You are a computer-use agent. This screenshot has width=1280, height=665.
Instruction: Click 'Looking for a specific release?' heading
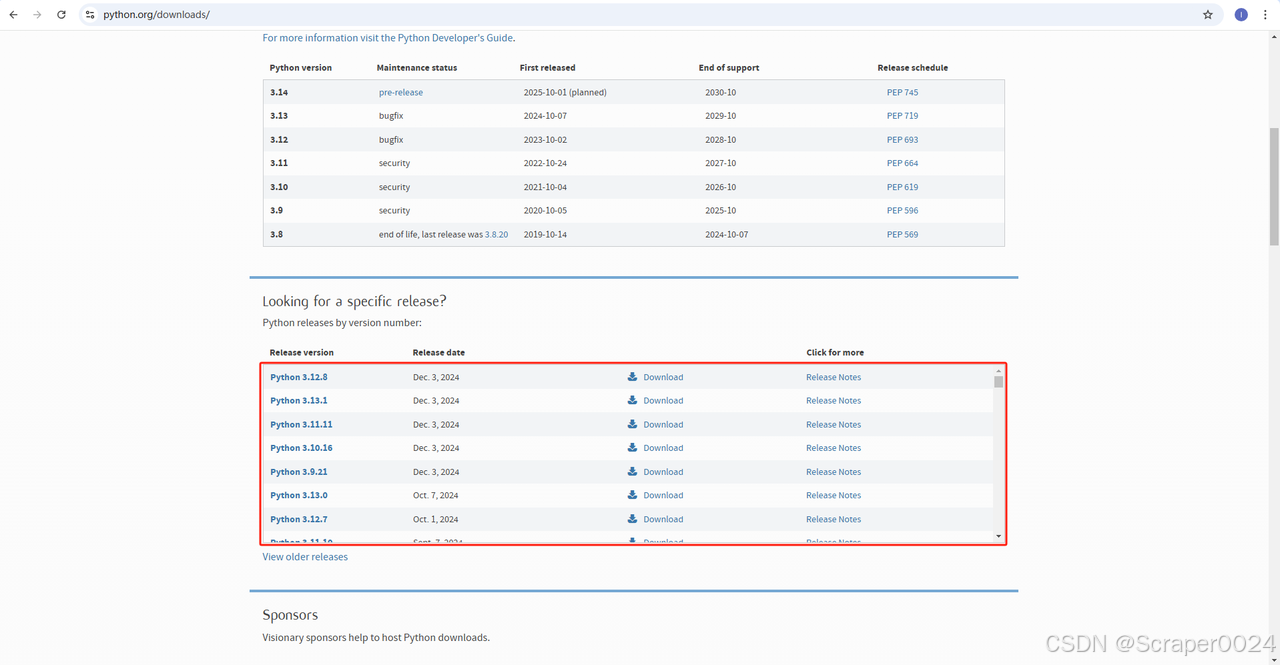pos(354,301)
